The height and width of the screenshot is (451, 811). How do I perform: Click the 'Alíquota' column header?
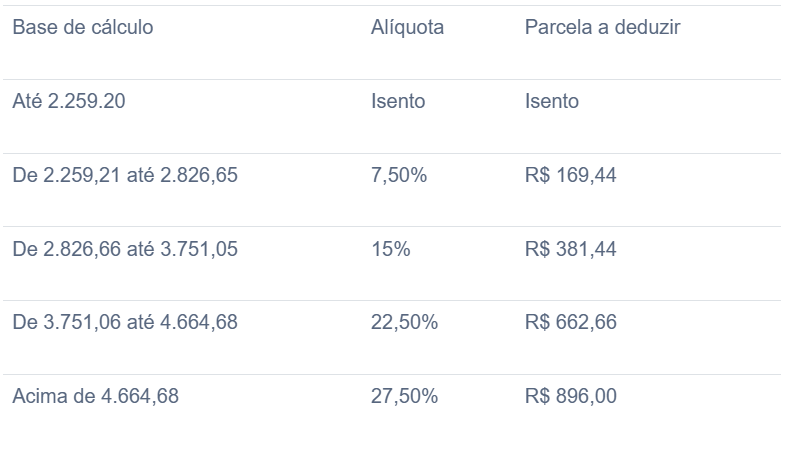(x=408, y=27)
